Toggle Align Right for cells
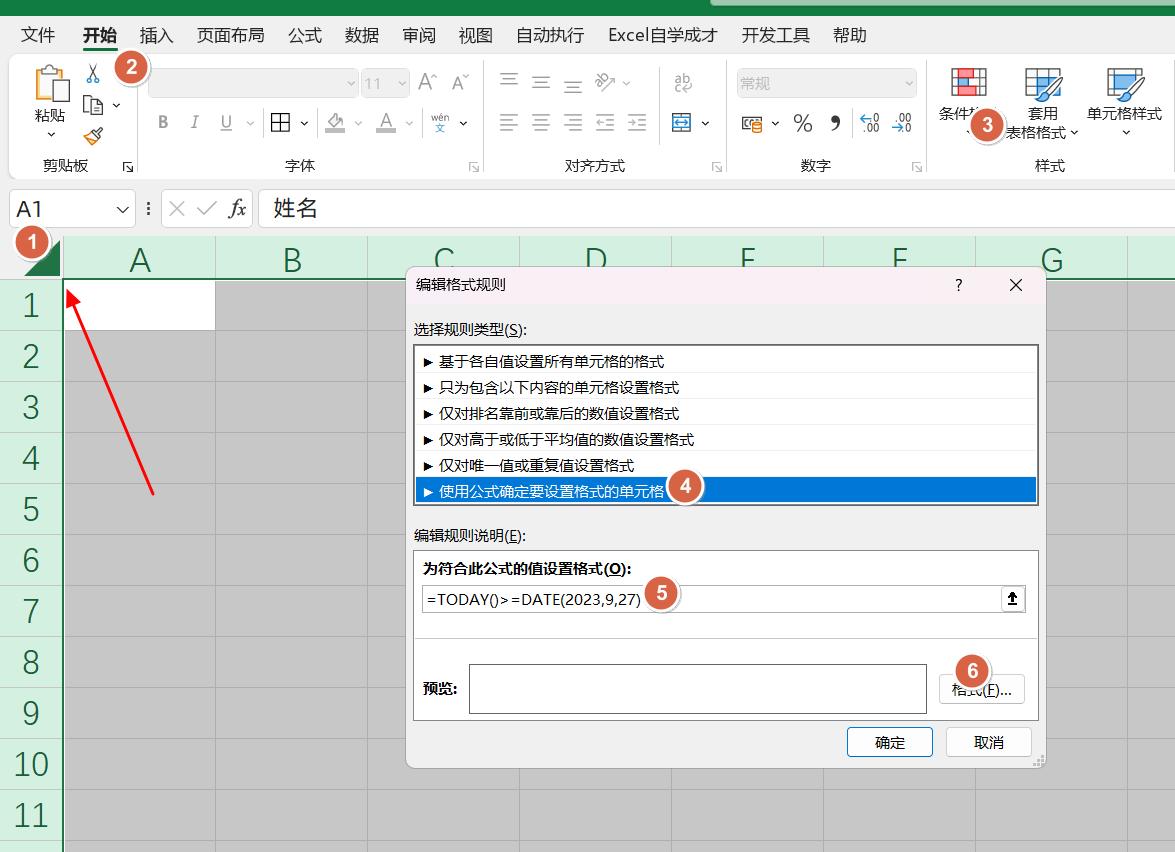1175x852 pixels. 573,122
